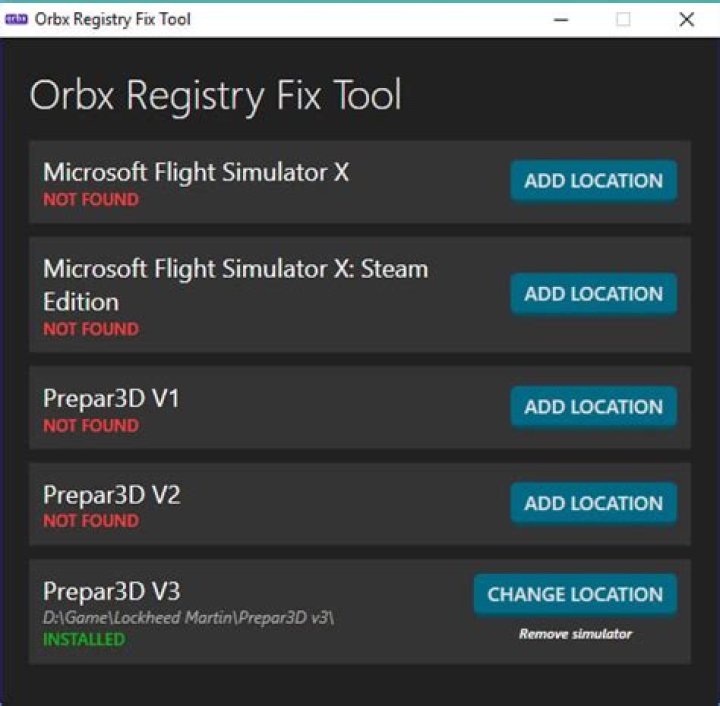Click the window title bar text
The width and height of the screenshot is (720, 706).
click(112, 19)
